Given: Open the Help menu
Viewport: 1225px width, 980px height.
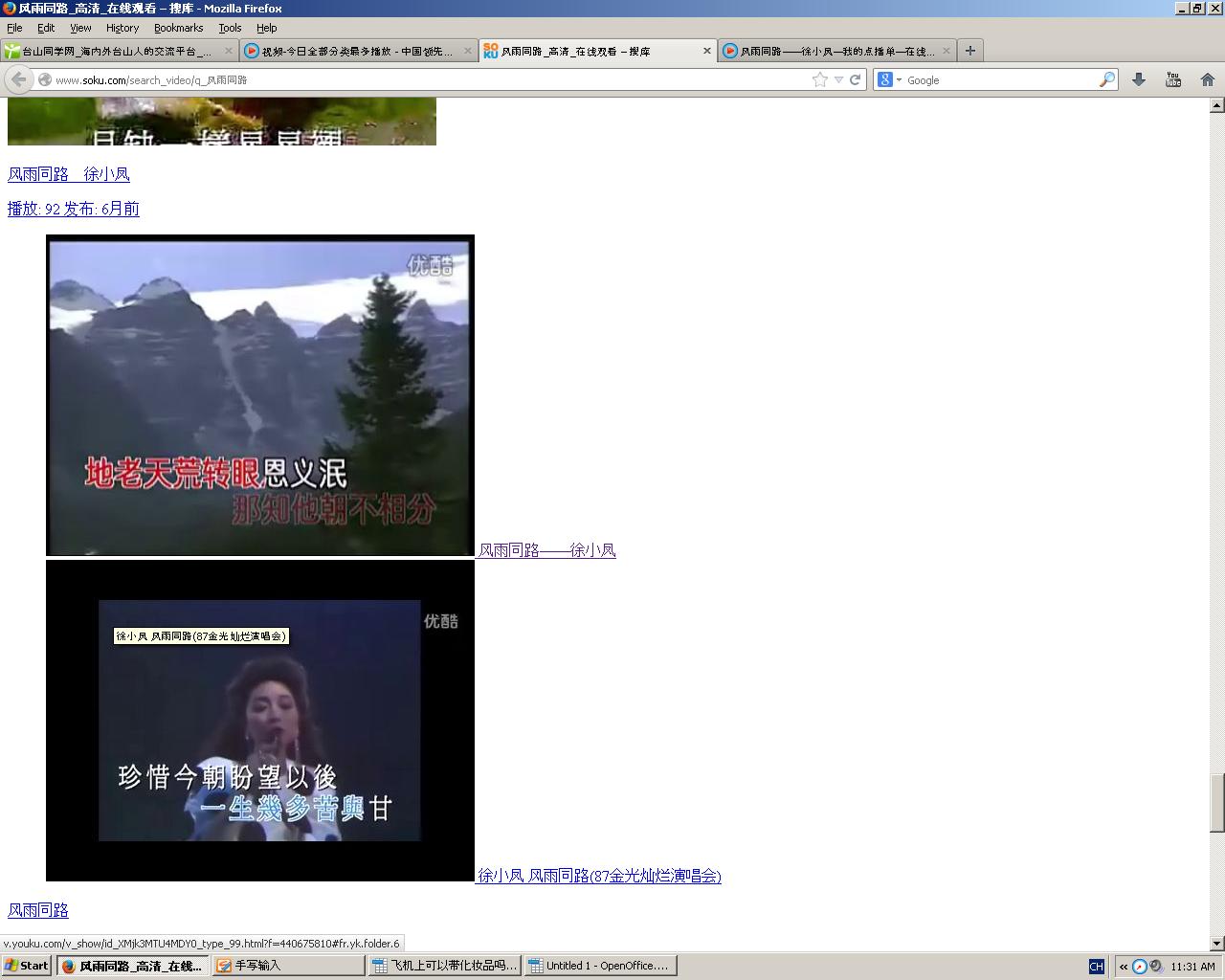Looking at the screenshot, I should click(267, 28).
